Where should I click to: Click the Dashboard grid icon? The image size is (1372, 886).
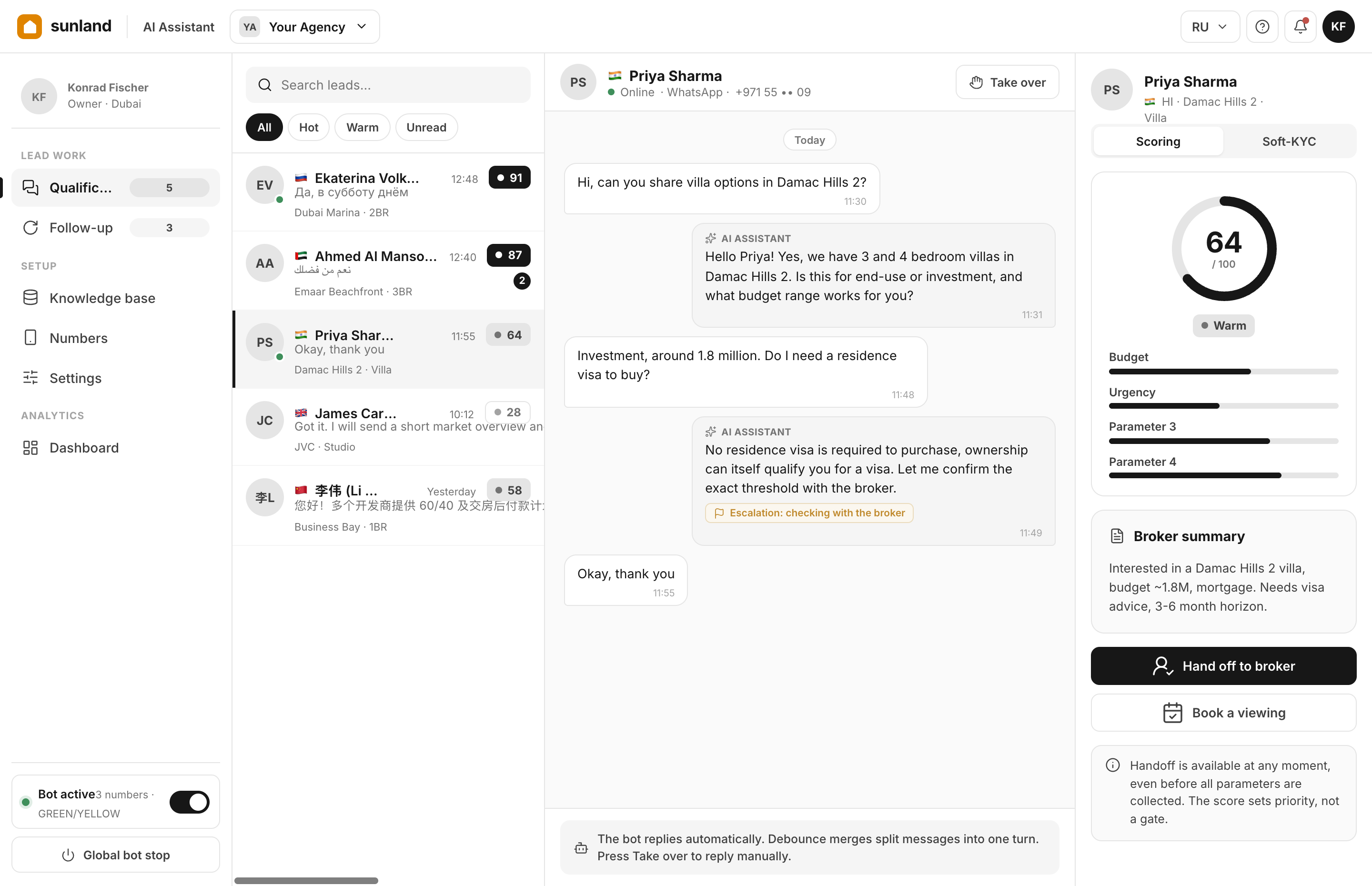point(30,448)
